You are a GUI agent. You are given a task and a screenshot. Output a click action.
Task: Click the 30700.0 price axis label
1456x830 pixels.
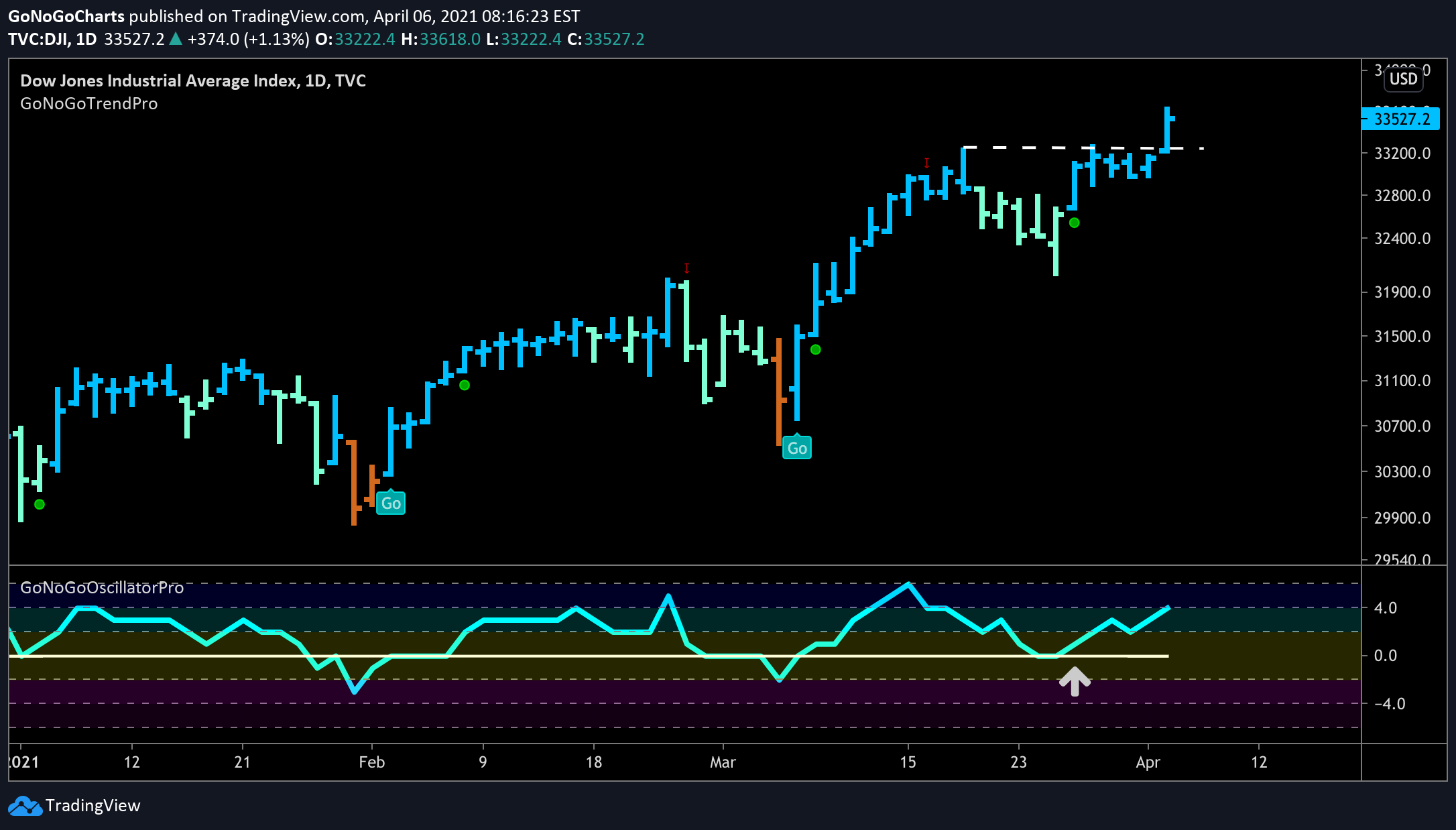1402,426
